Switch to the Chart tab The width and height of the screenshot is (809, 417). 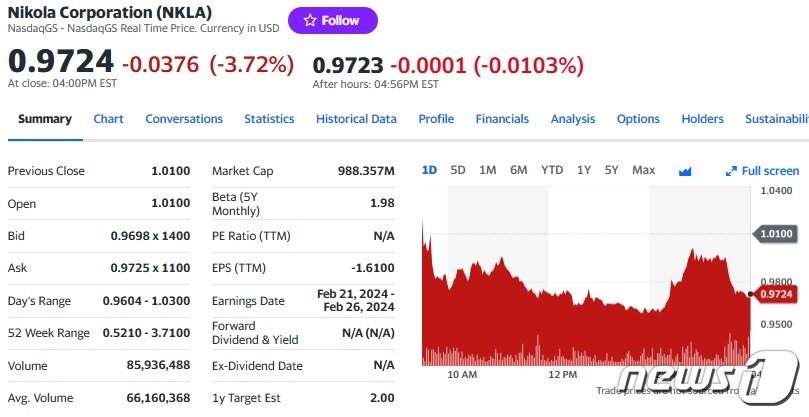click(x=108, y=119)
